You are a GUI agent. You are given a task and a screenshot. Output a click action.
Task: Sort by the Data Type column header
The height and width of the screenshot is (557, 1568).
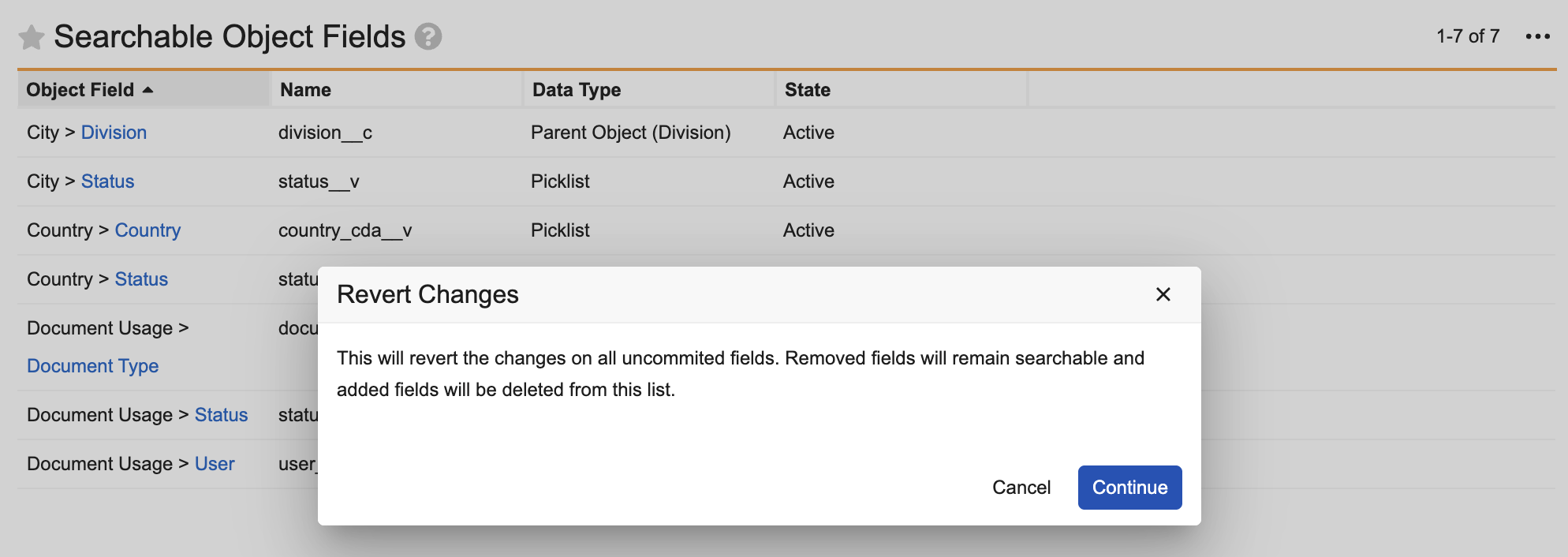point(577,90)
